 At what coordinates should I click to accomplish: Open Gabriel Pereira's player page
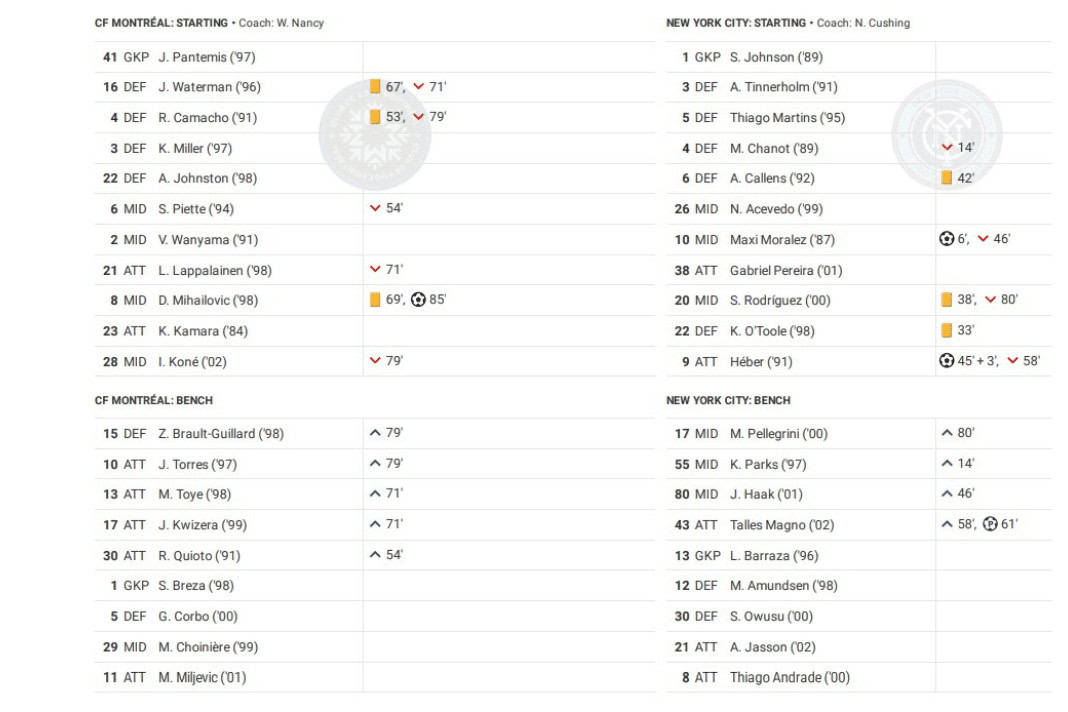(x=786, y=270)
